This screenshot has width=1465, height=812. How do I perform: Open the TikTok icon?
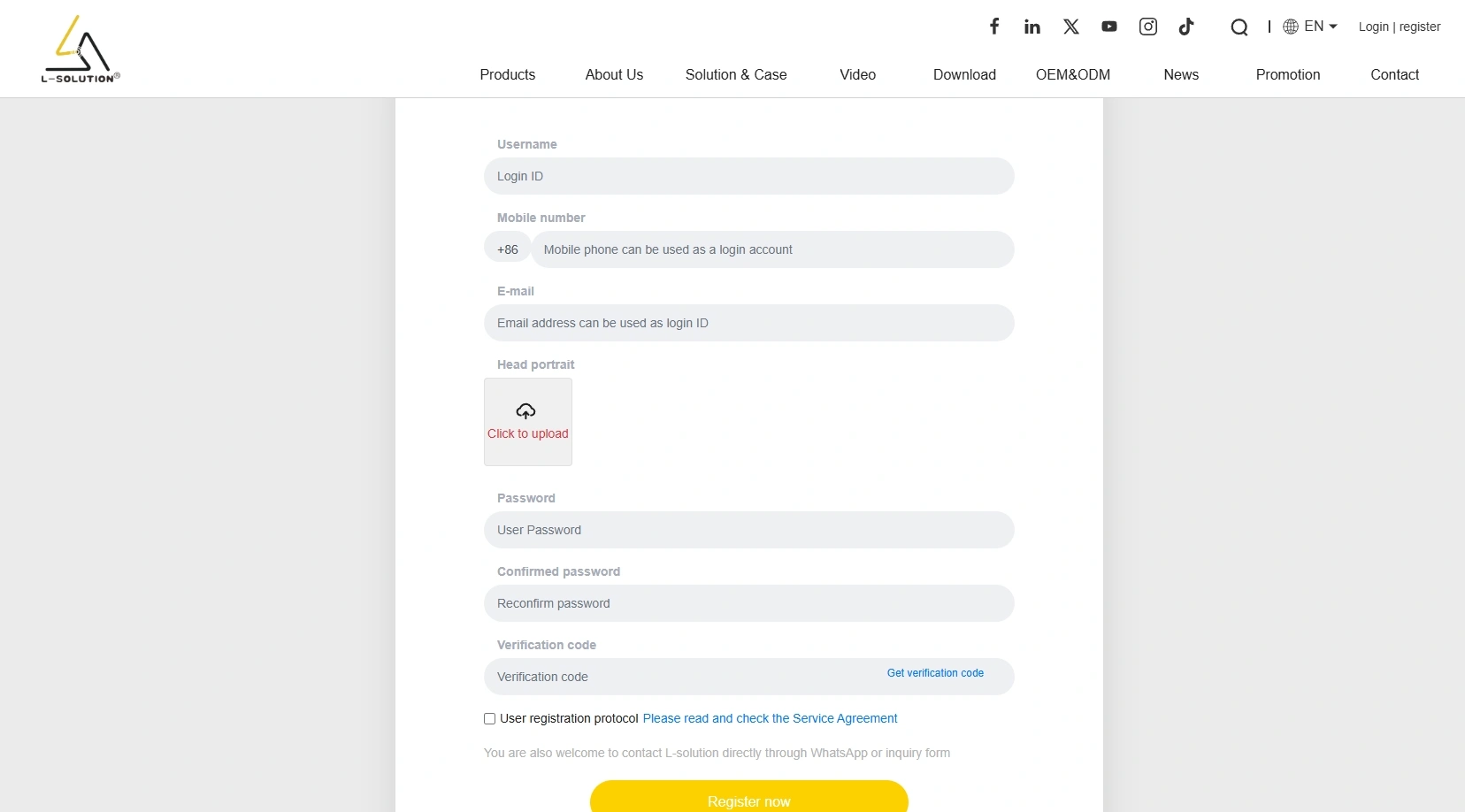tap(1186, 27)
